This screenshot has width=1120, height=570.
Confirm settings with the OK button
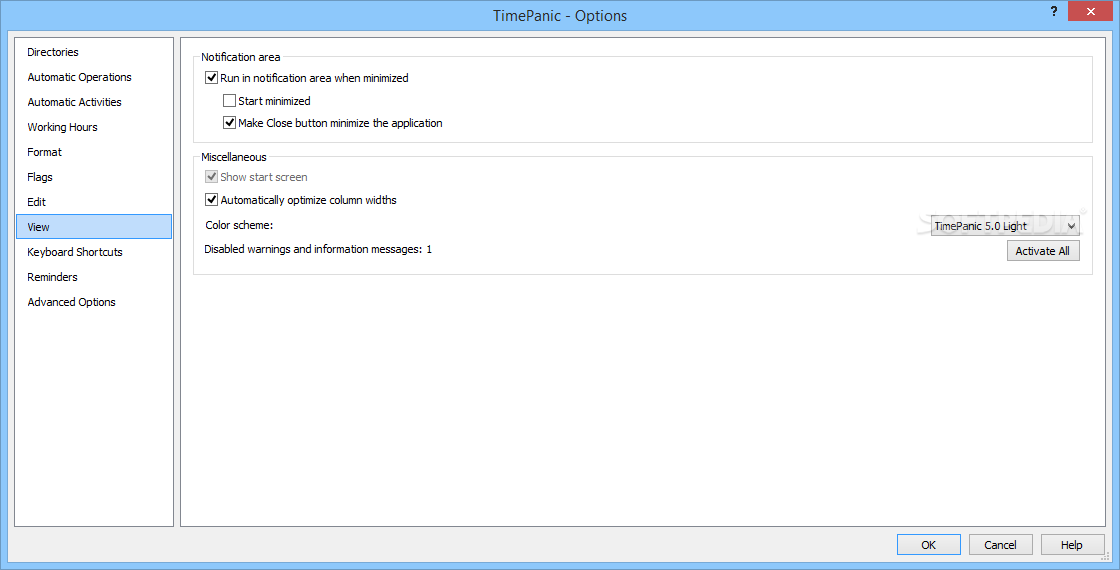[x=929, y=544]
